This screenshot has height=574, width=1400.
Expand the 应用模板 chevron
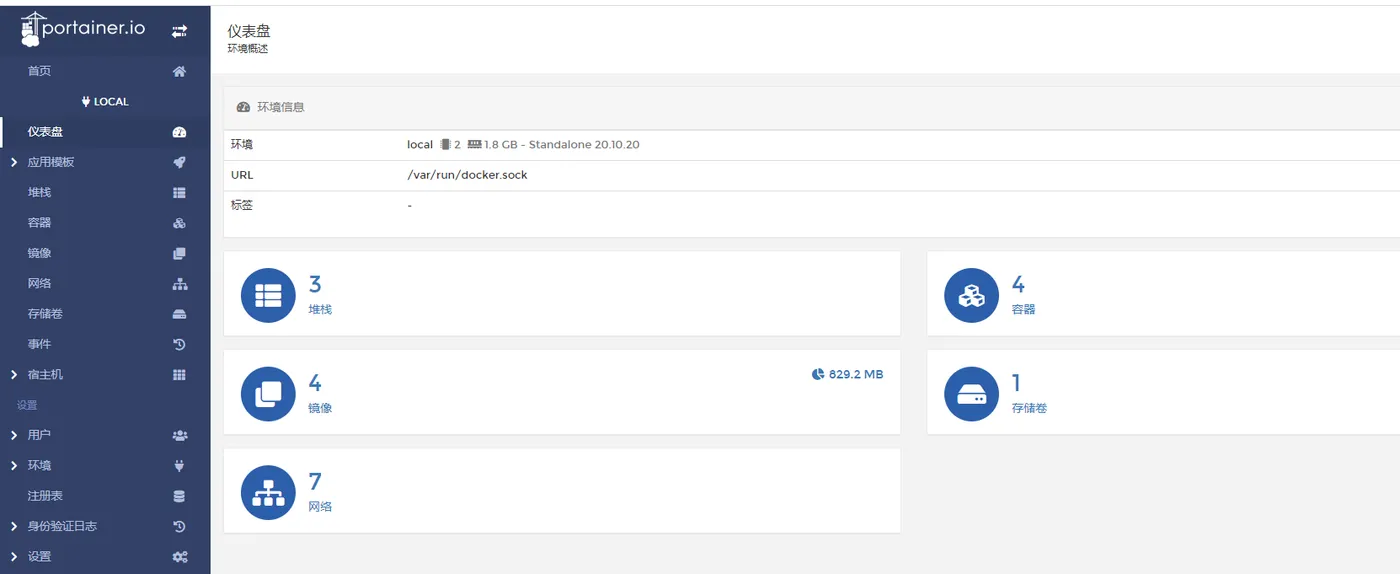click(x=13, y=162)
